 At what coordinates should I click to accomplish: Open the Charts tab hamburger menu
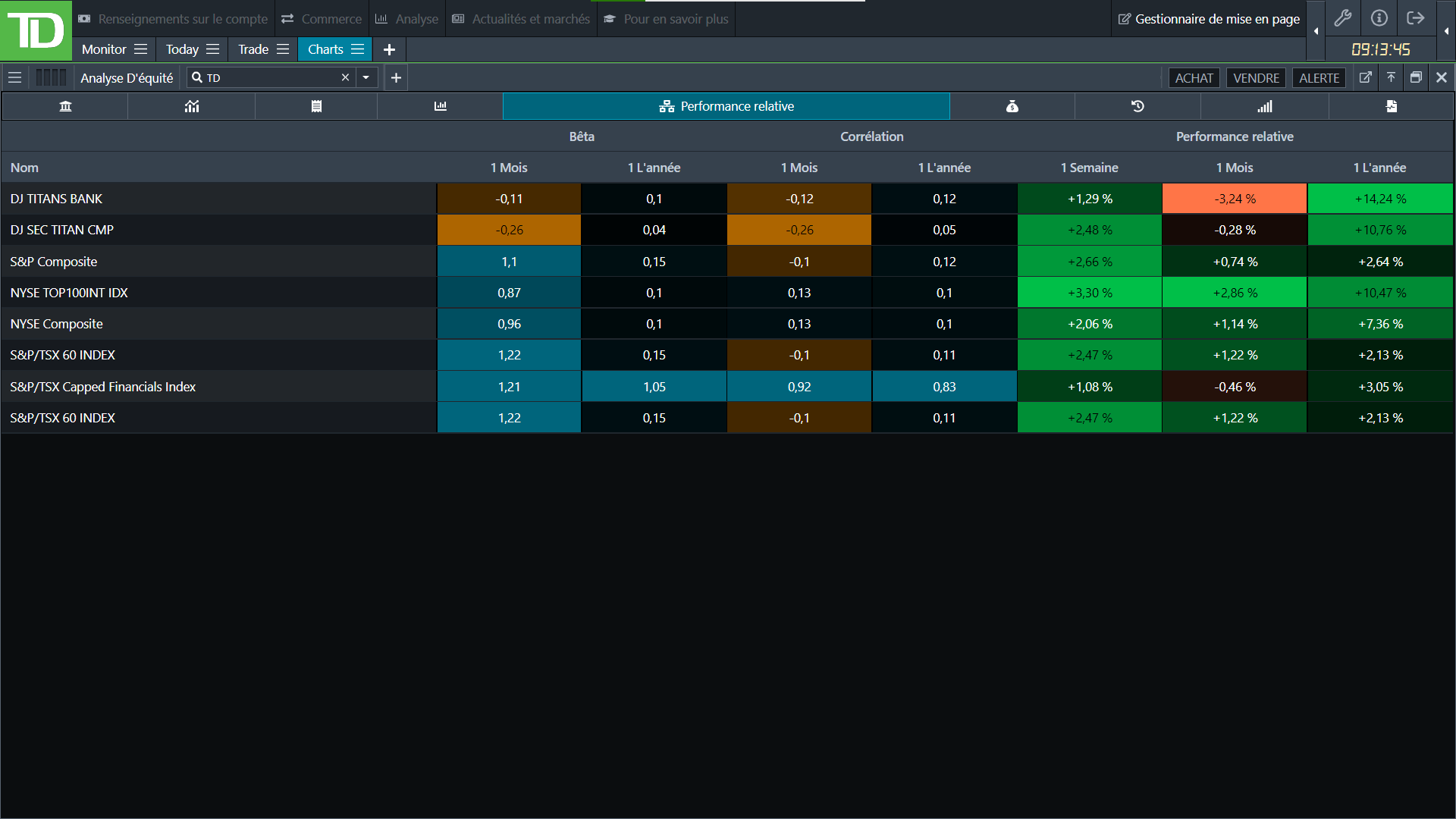click(358, 49)
